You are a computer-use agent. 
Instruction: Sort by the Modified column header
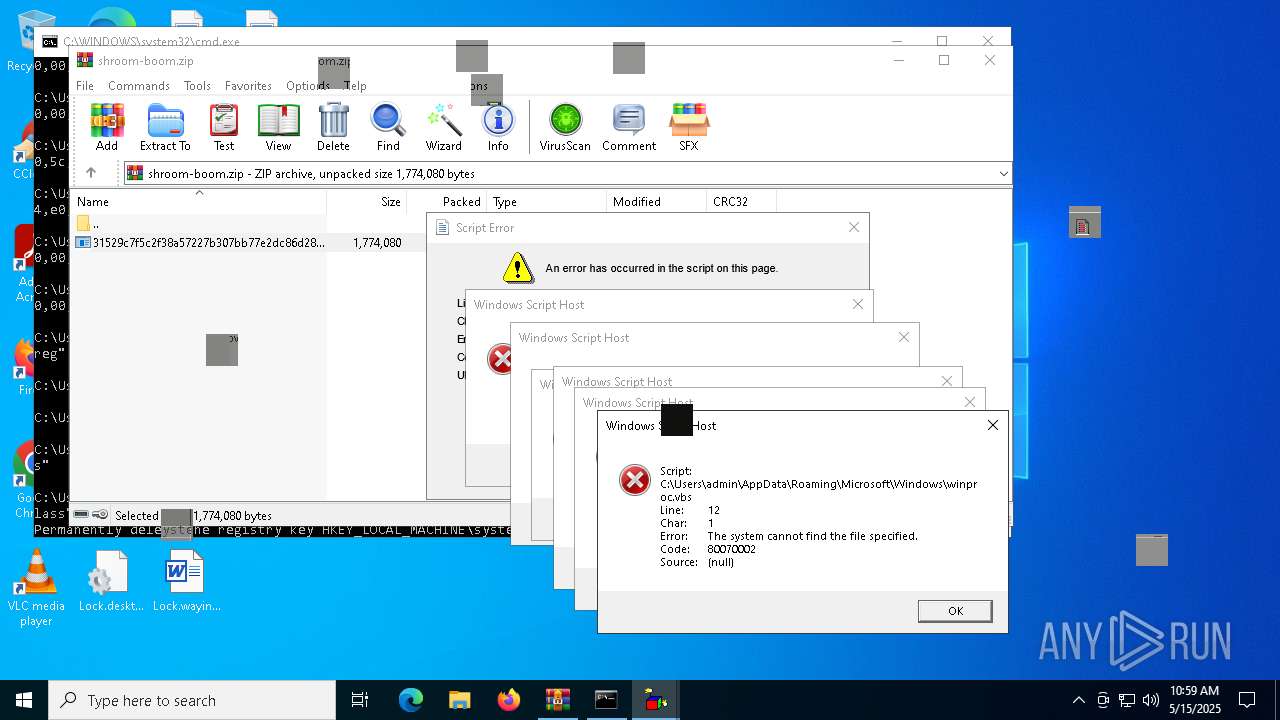656,201
